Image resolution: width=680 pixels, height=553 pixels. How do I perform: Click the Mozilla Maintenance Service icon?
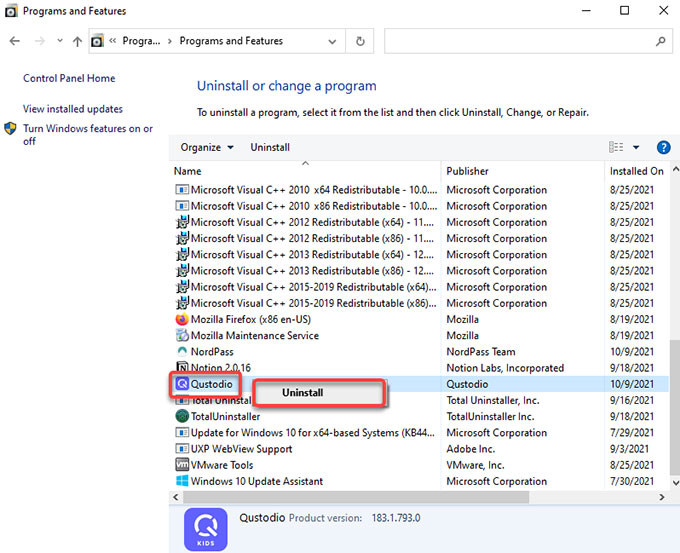pos(182,335)
